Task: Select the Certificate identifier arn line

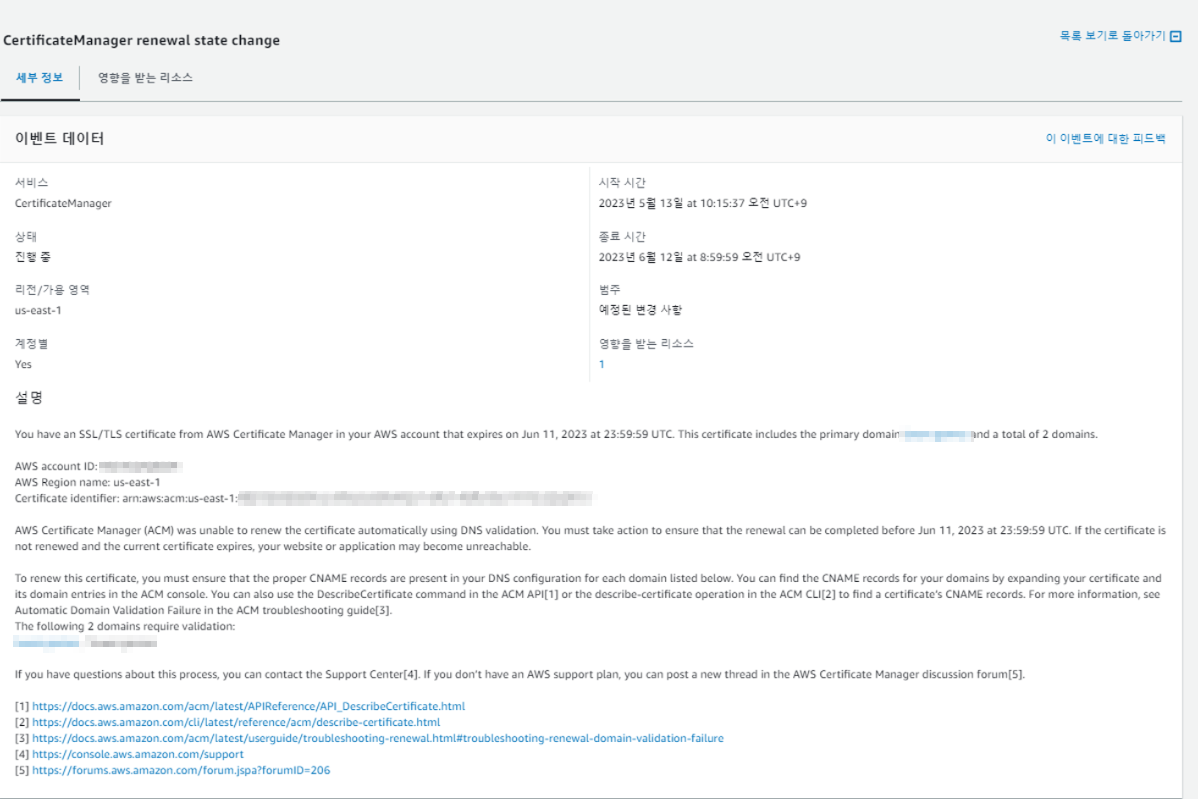Action: (x=303, y=498)
